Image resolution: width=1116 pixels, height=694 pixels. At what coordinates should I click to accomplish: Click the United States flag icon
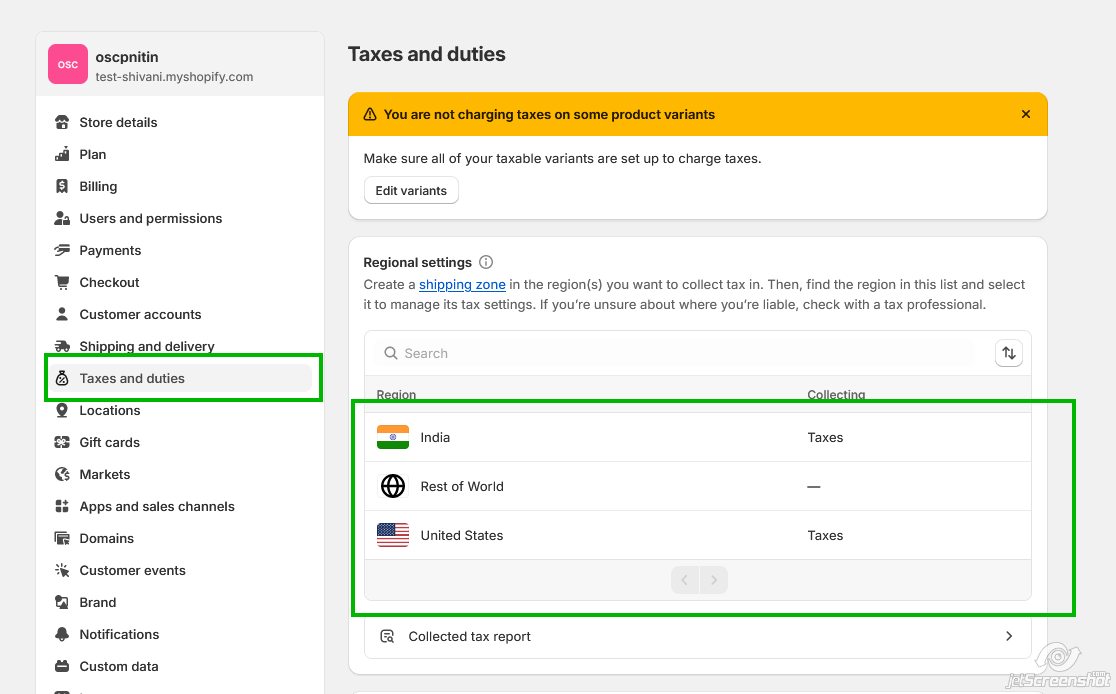click(393, 535)
